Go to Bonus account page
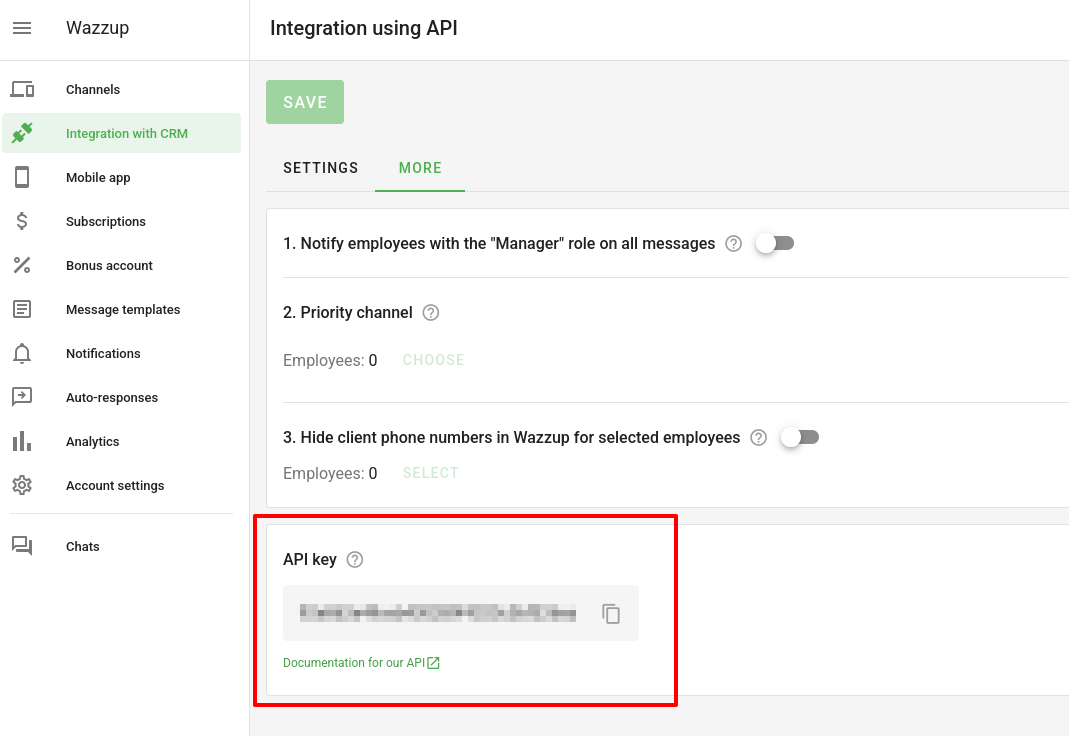The height and width of the screenshot is (736, 1069). click(121, 265)
